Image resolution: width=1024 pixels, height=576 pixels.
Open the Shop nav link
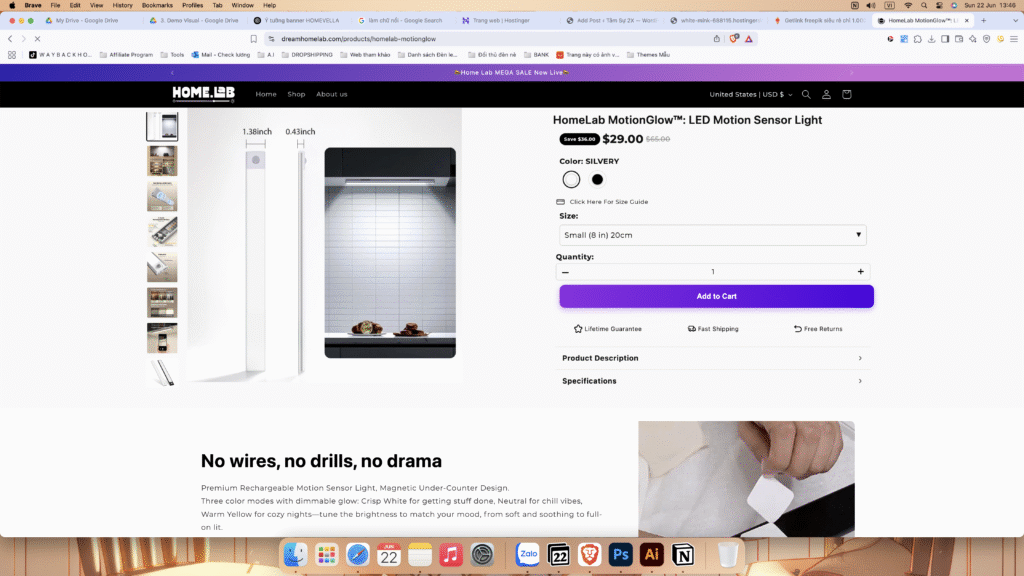click(x=296, y=94)
